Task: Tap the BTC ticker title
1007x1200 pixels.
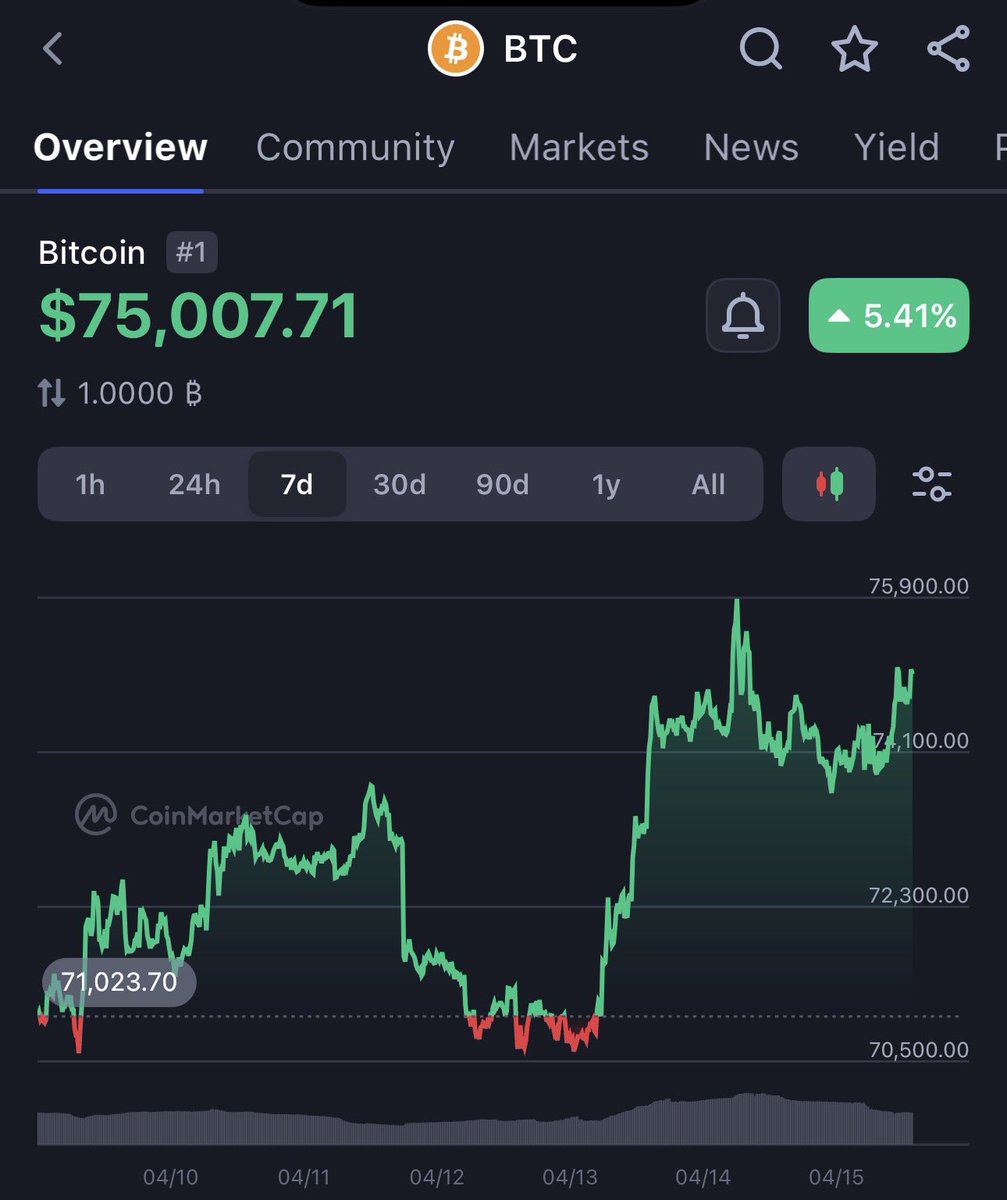Action: 540,49
